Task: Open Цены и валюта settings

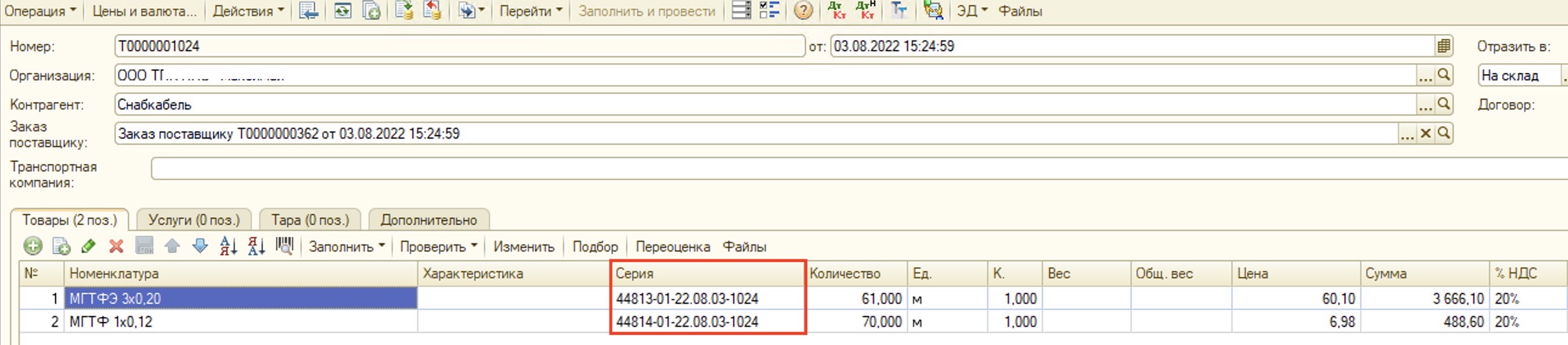Action: (144, 11)
